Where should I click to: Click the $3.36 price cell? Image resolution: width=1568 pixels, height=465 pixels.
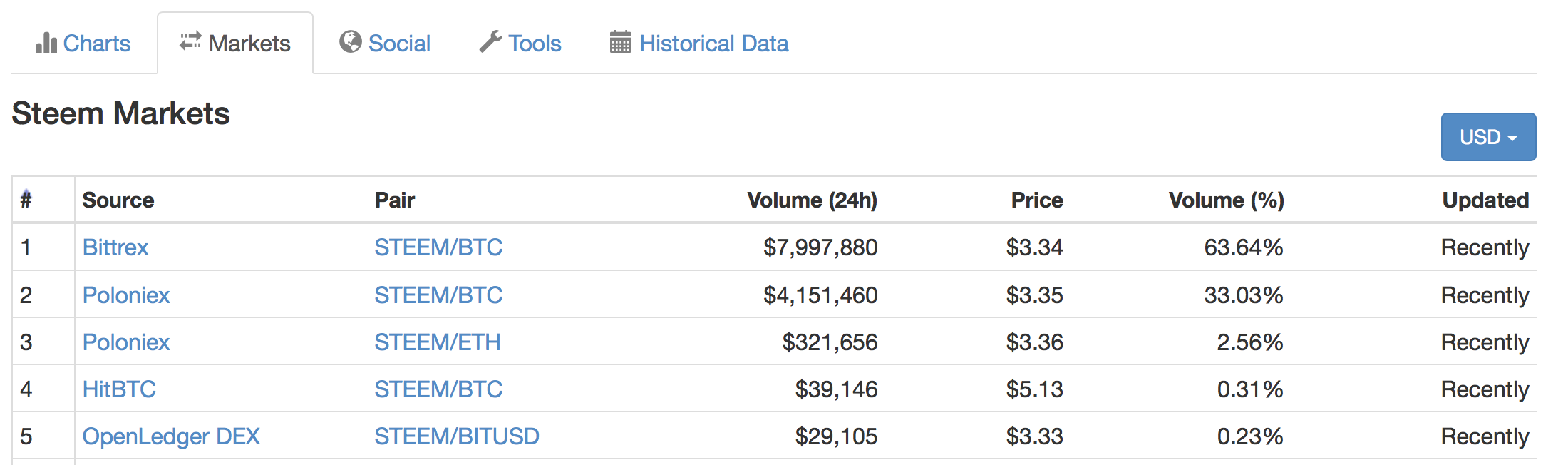[1034, 342]
